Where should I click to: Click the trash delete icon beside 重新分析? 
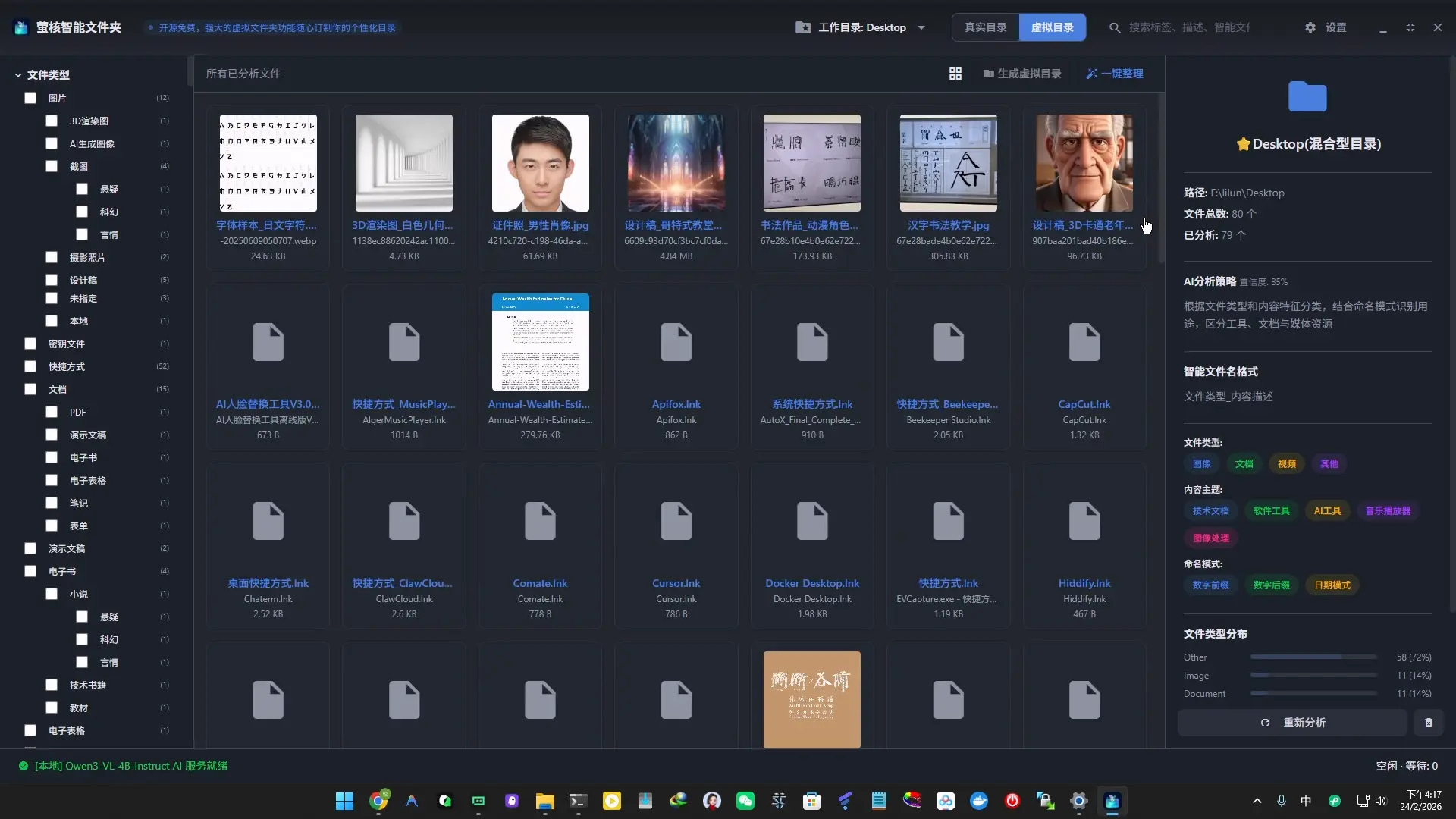[1428, 723]
